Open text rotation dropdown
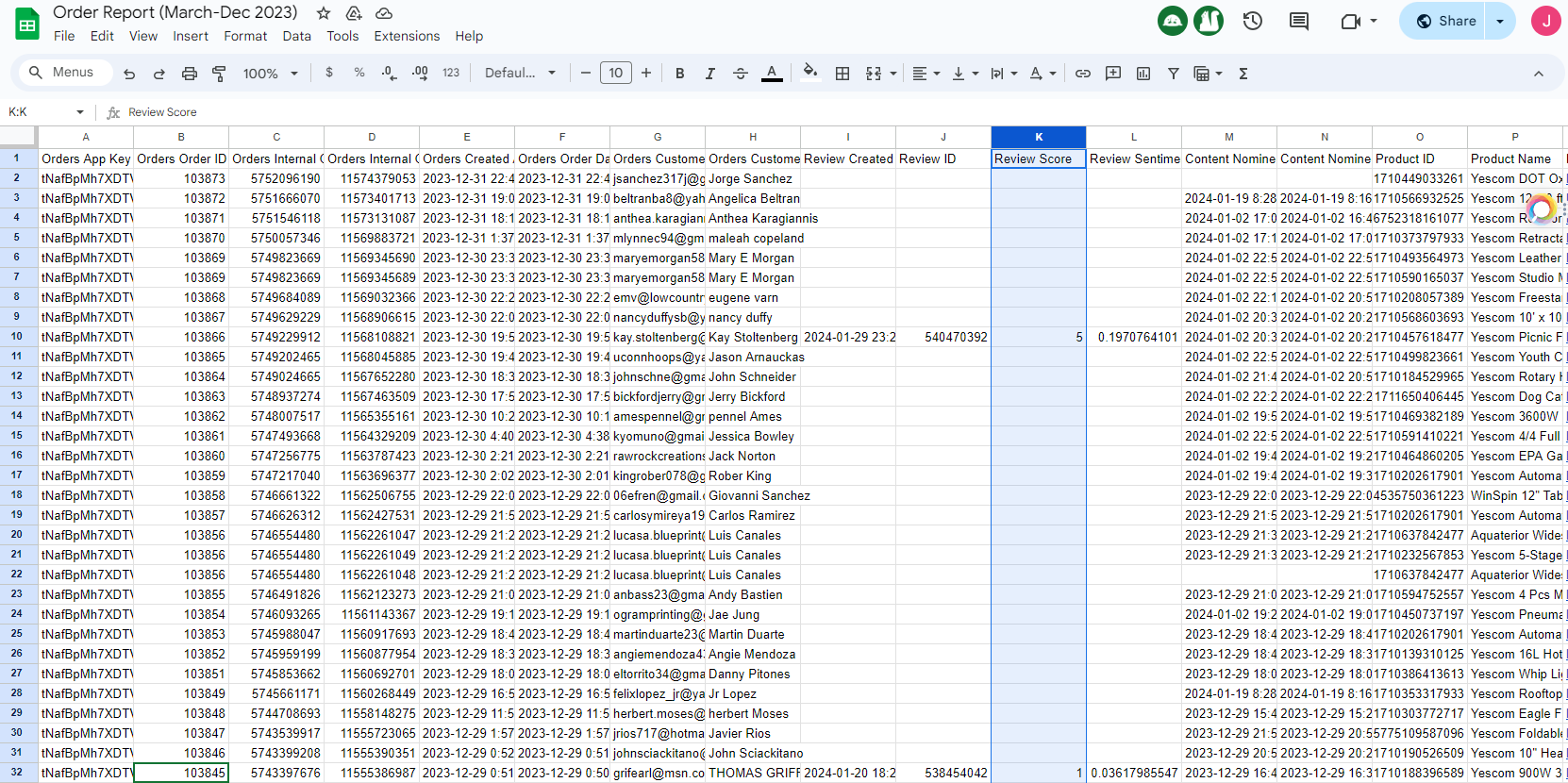1568x783 pixels. click(1043, 73)
